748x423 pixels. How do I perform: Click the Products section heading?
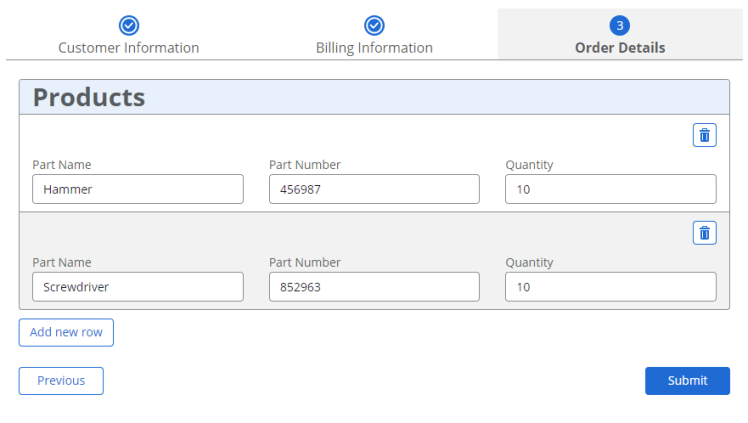(89, 97)
